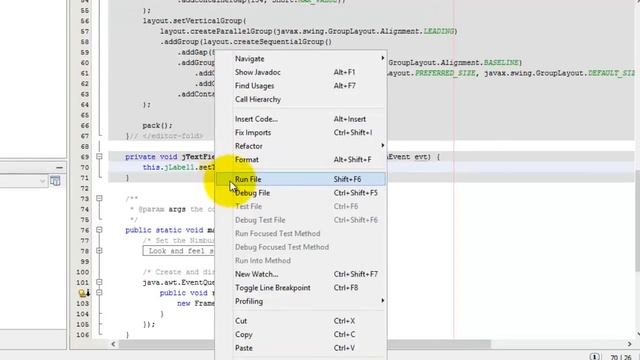Screen dimensions: 640x360
Task: Select Insert Code... entry
Action: 301,119
